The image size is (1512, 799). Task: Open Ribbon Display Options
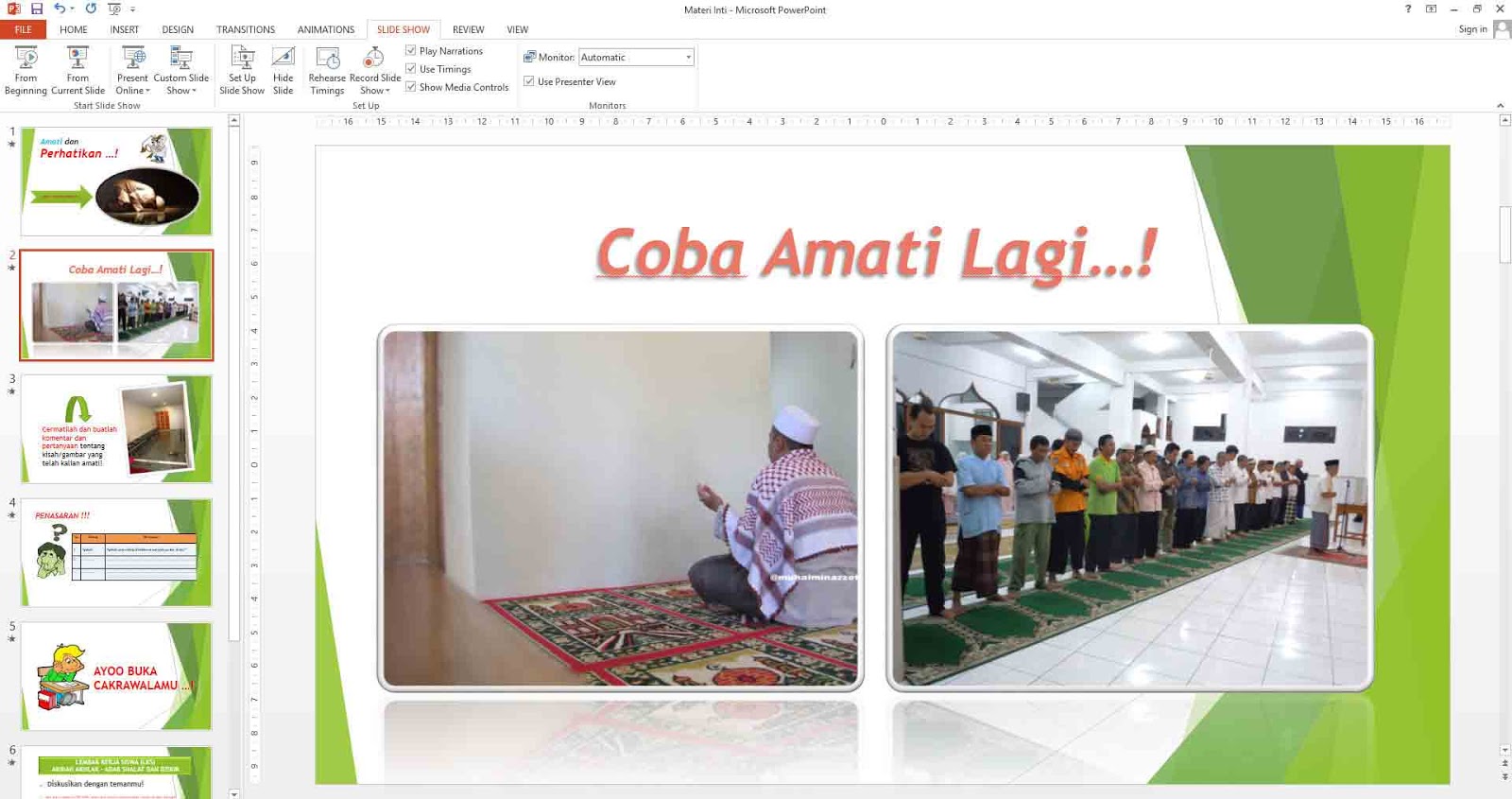[x=1431, y=9]
